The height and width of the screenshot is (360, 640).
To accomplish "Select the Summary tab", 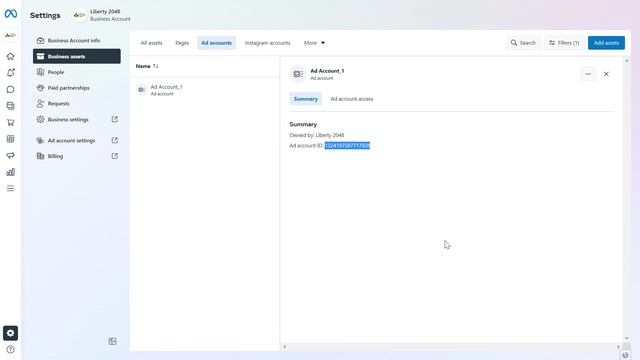I will 305,99.
